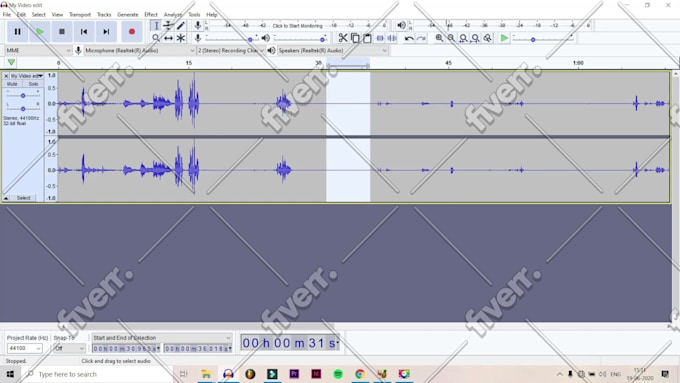680x383 pixels.
Task: Open the Project Rate 44100 dropdown
Action: coord(25,348)
